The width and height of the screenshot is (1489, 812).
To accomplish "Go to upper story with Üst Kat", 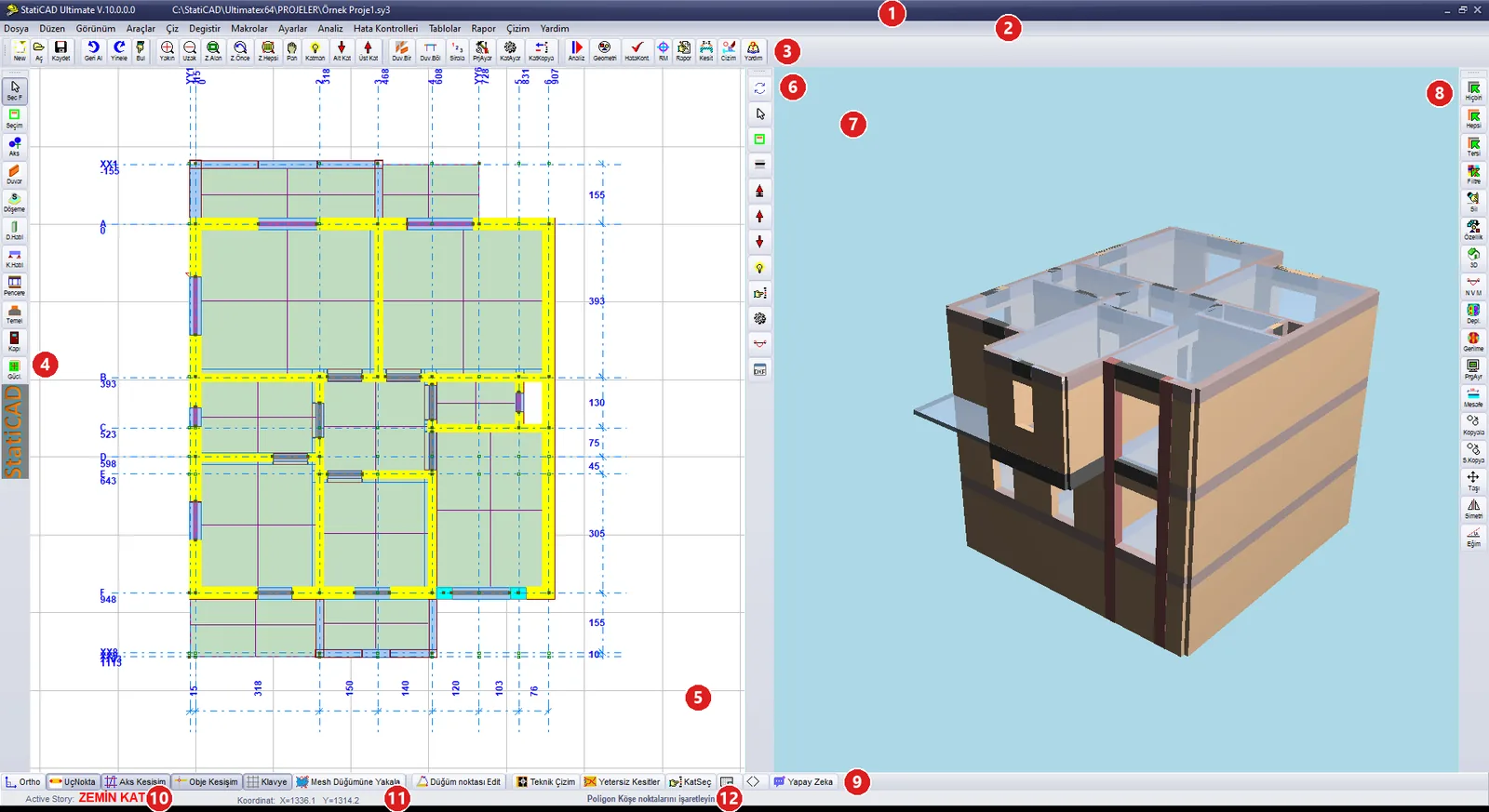I will pos(369,50).
